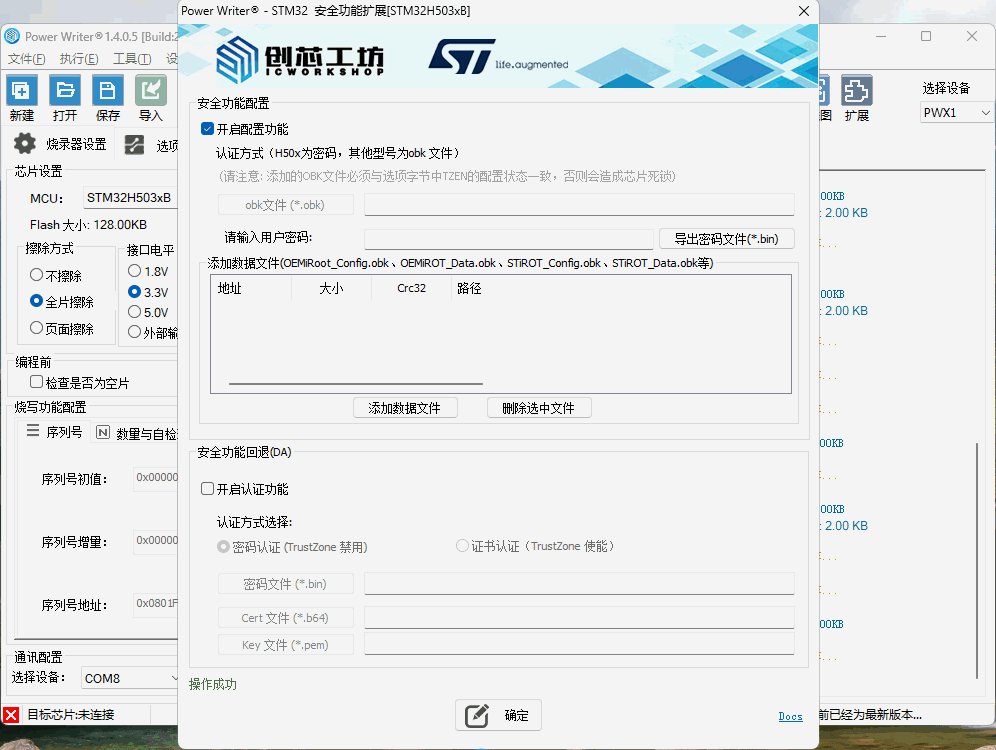This screenshot has height=750, width=996.
Task: Click the 请输入用户密码 input field
Action: pyautogui.click(x=509, y=239)
